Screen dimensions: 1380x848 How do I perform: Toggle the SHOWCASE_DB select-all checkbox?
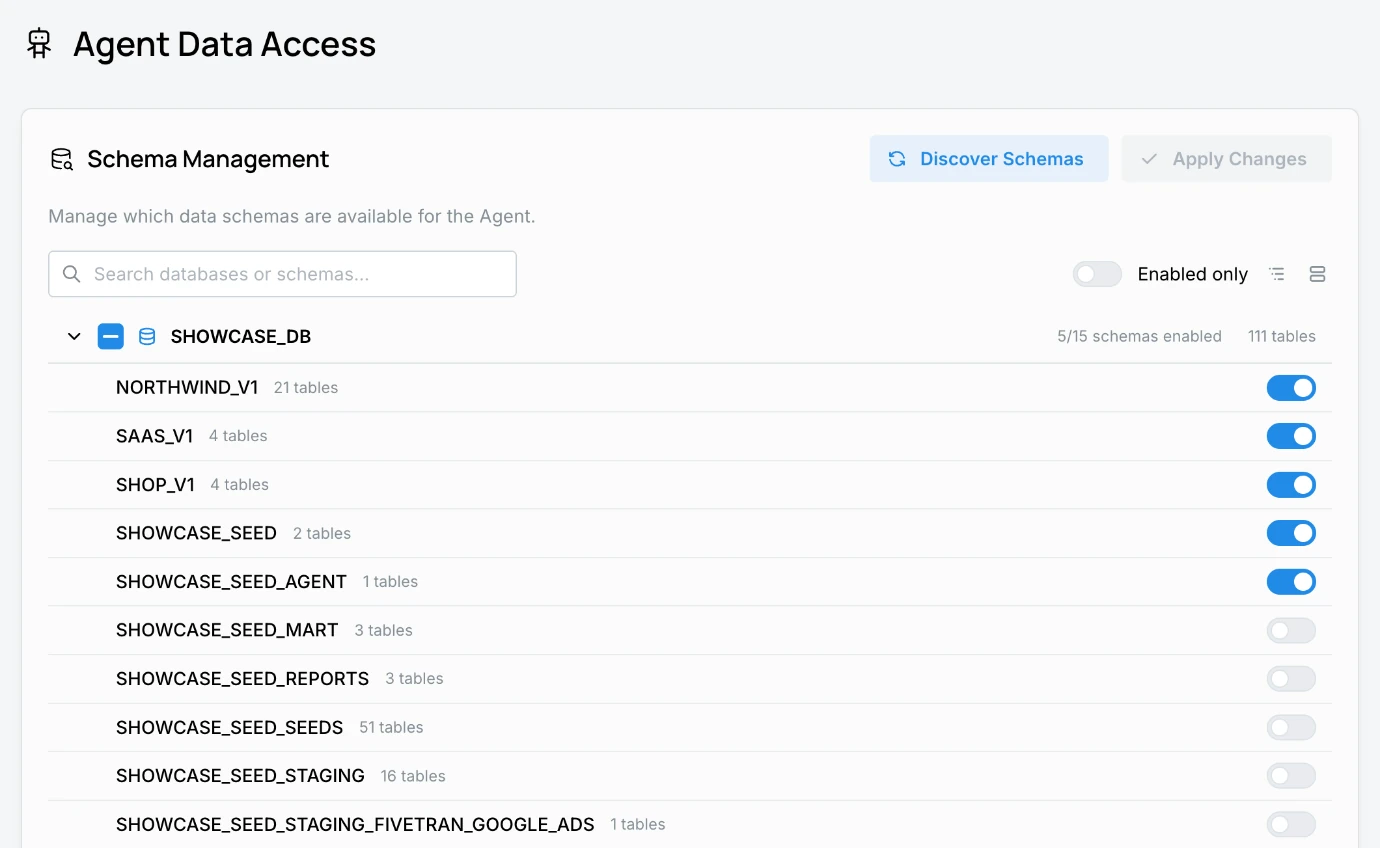coord(110,336)
